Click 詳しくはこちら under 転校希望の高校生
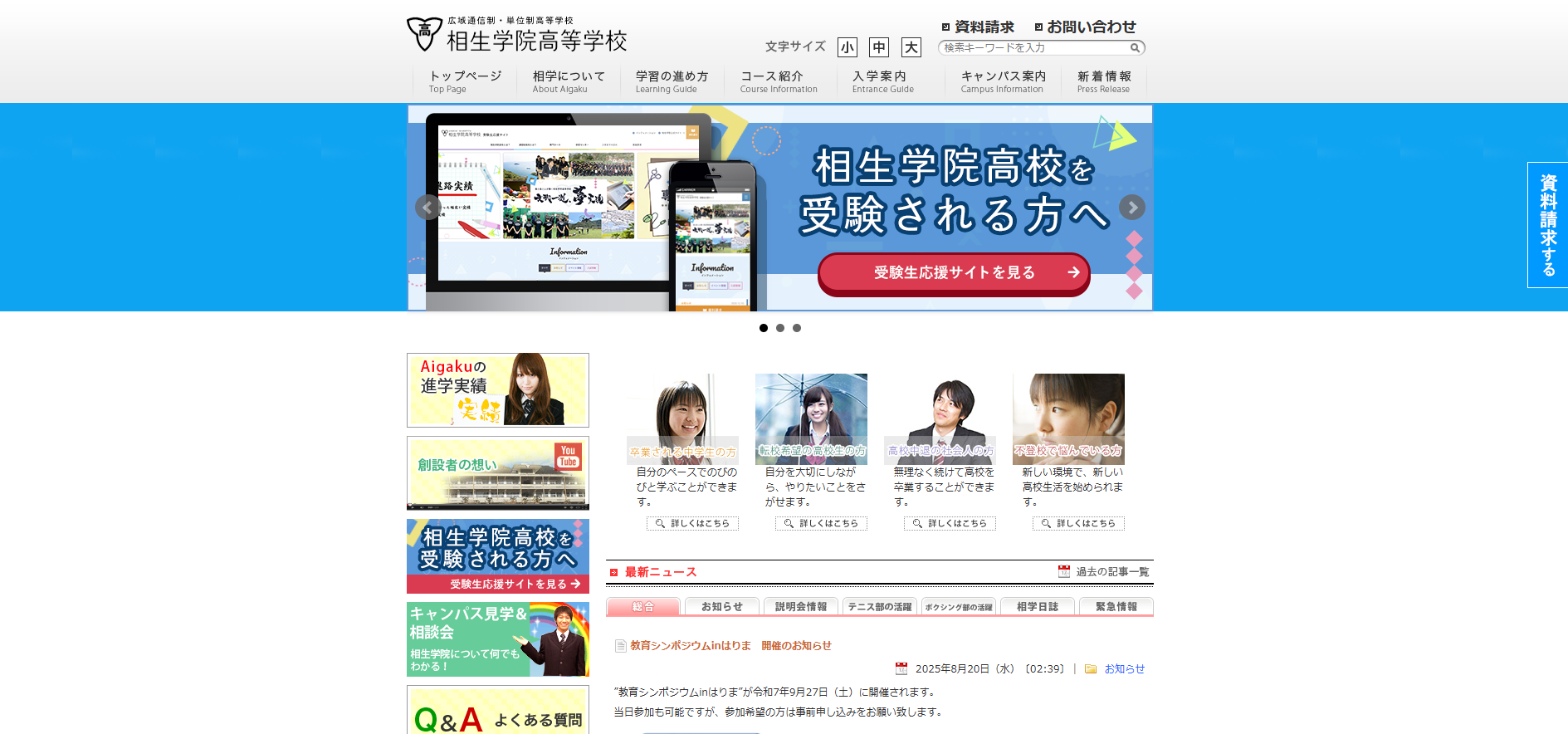The image size is (1568, 734). [x=821, y=523]
